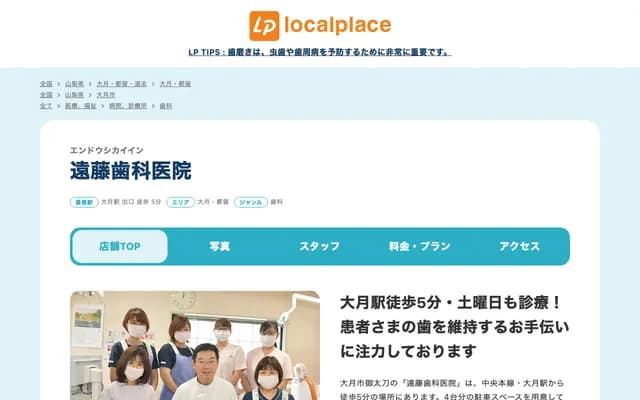The image size is (640, 400).
Task: Click the 最寄駅 badge
Action: pyautogui.click(x=83, y=201)
